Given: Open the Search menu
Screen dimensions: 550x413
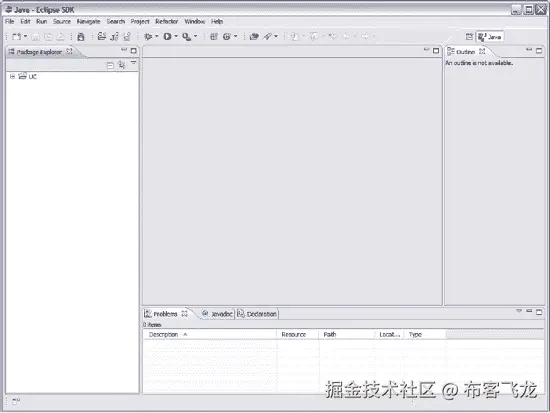Looking at the screenshot, I should pyautogui.click(x=116, y=21).
